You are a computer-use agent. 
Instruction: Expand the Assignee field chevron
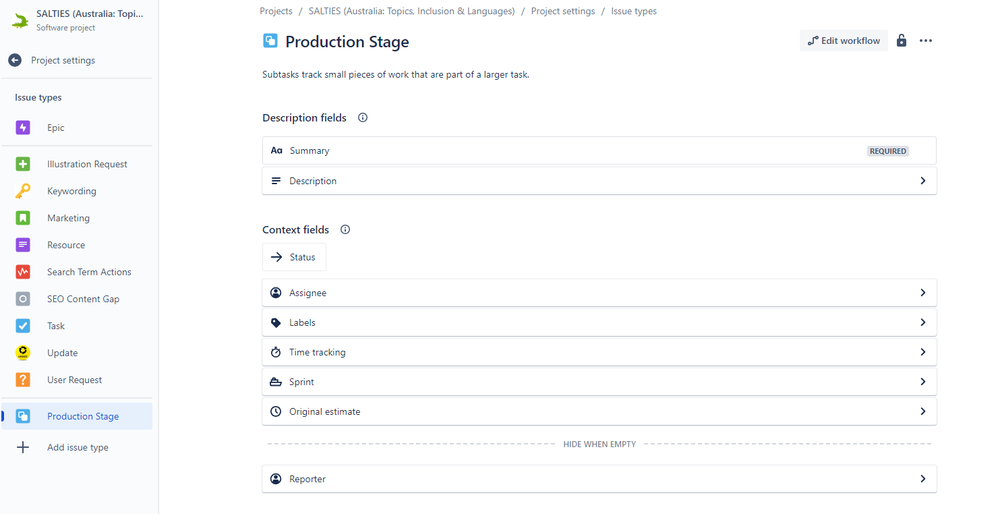(x=922, y=293)
